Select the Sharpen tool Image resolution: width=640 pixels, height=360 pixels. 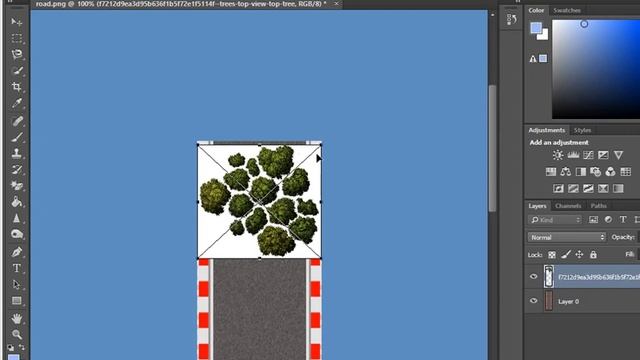click(16, 218)
